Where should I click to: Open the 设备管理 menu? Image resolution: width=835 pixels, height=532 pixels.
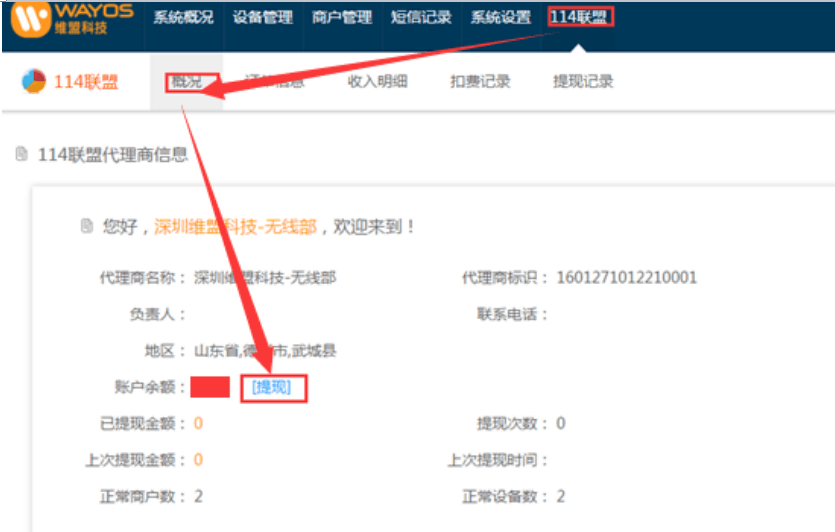coord(263,18)
